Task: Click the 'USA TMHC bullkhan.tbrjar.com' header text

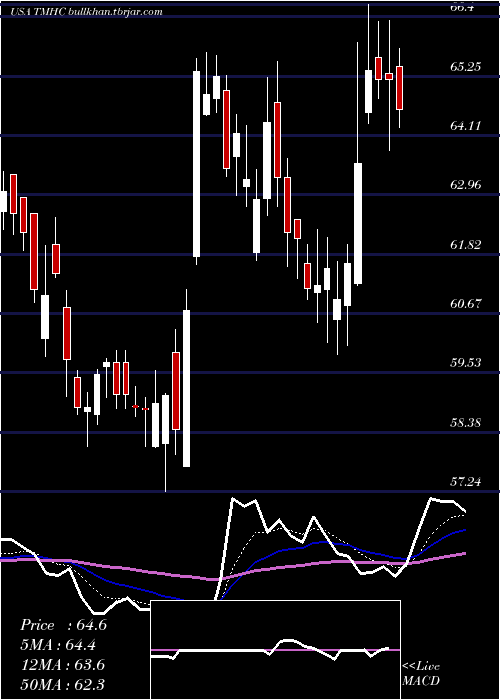Action: pos(86,12)
